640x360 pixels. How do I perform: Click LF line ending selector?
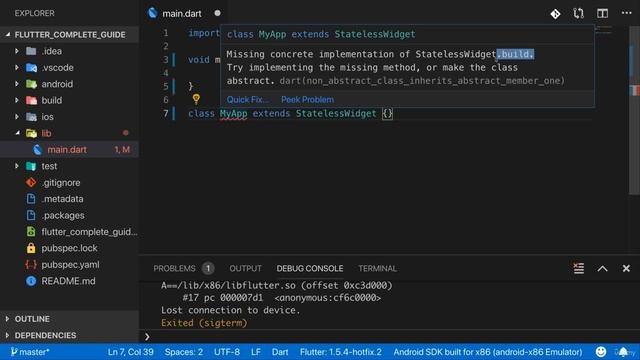pos(256,352)
